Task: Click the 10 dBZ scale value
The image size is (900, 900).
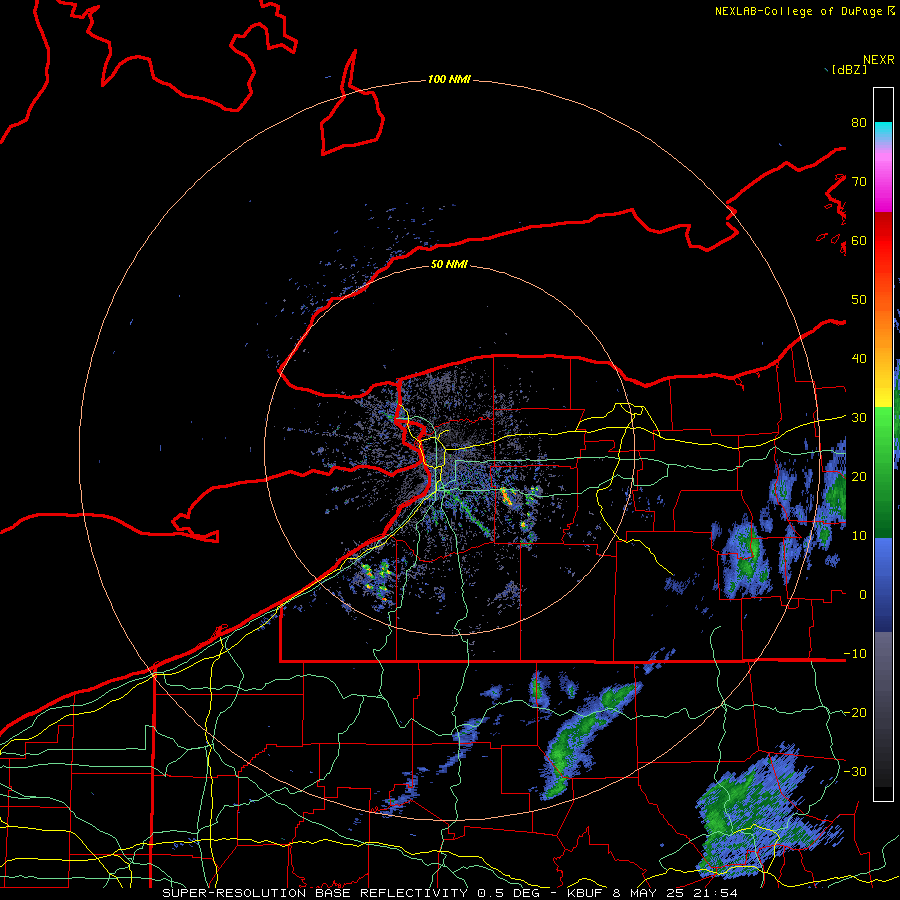Action: 859,536
